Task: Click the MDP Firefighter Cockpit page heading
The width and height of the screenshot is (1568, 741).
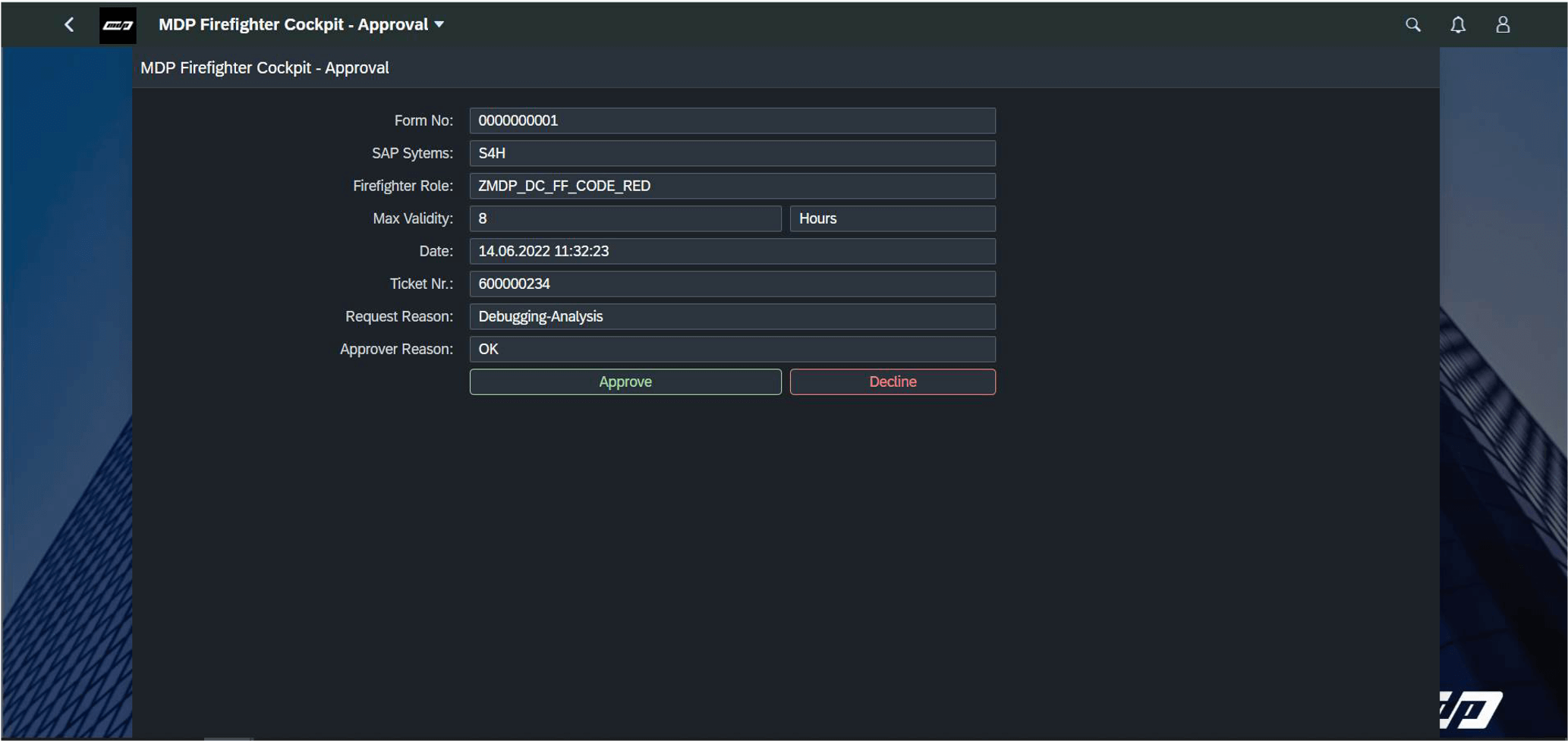Action: [x=264, y=68]
